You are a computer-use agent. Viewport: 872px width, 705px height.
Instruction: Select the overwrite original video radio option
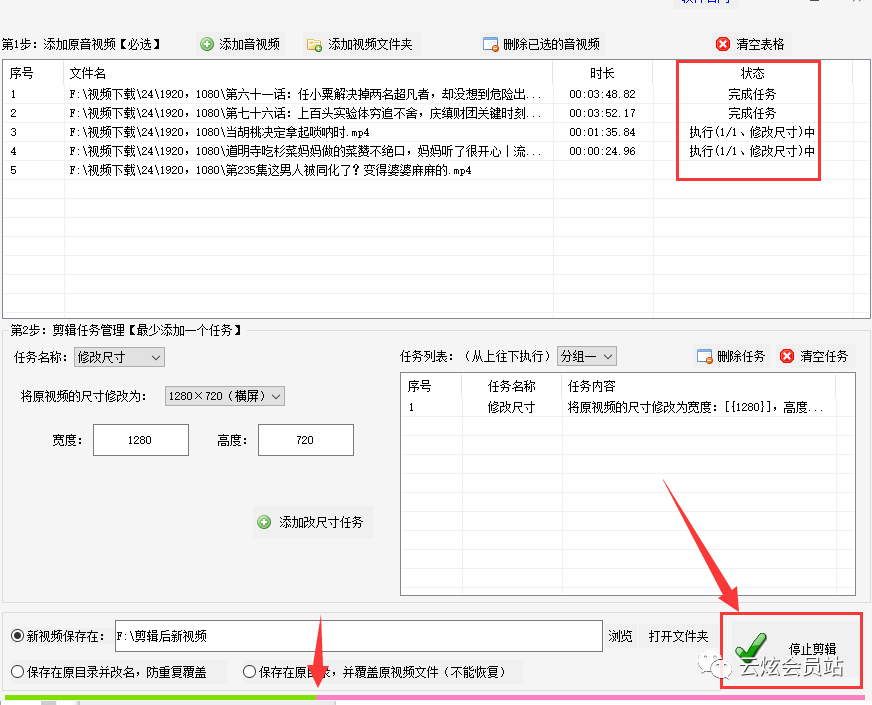249,672
